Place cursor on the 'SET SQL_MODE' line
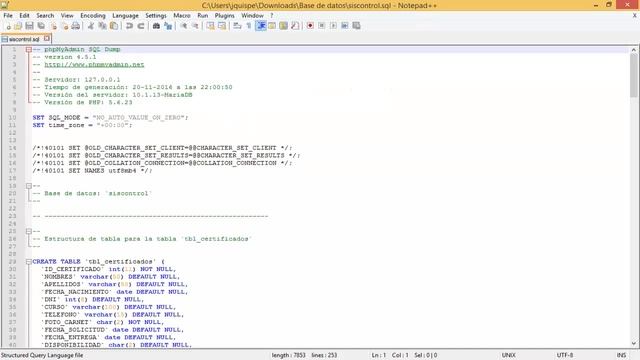This screenshot has width=640, height=360. point(110,118)
